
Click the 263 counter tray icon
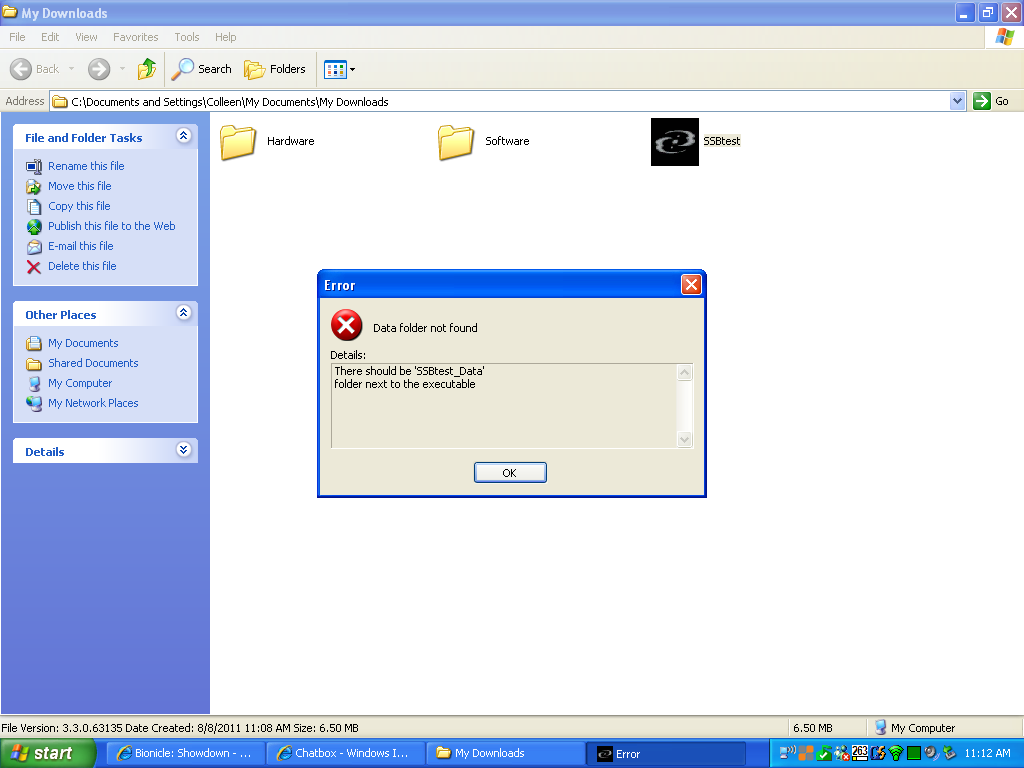click(x=860, y=753)
